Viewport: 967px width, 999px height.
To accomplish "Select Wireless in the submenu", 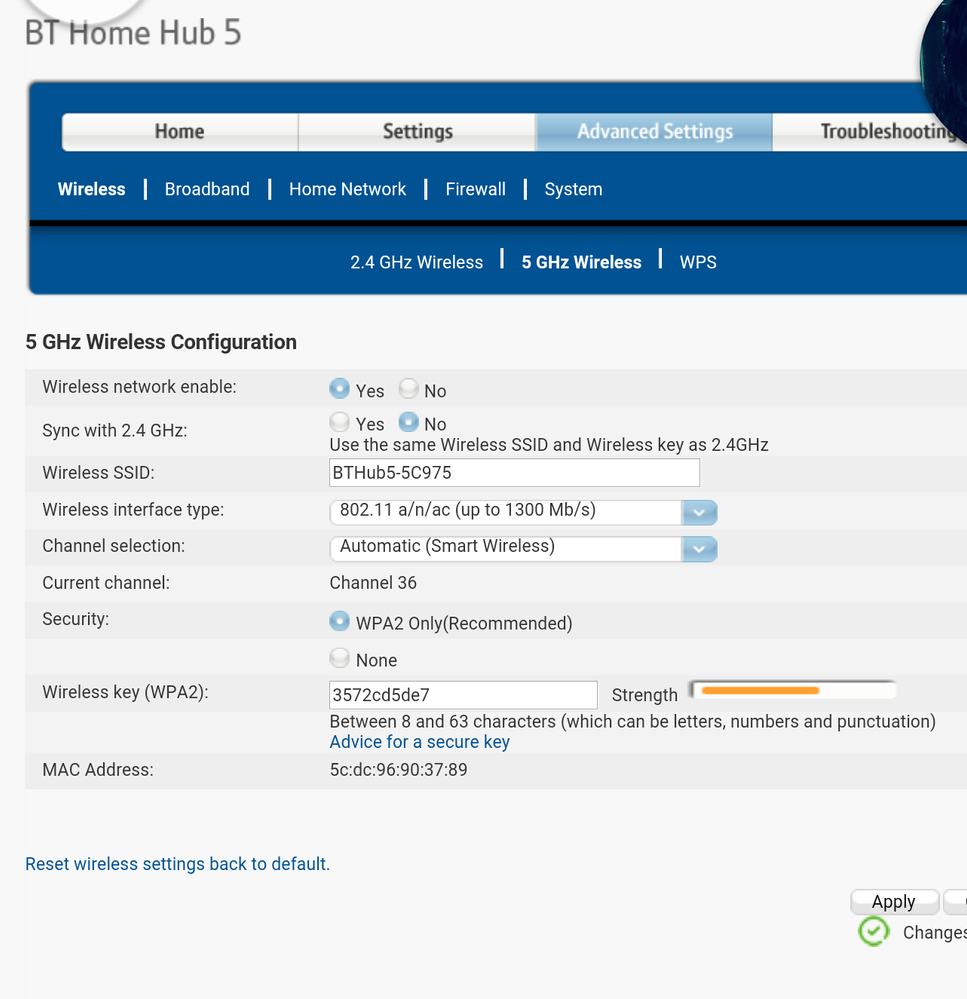I will (x=91, y=189).
